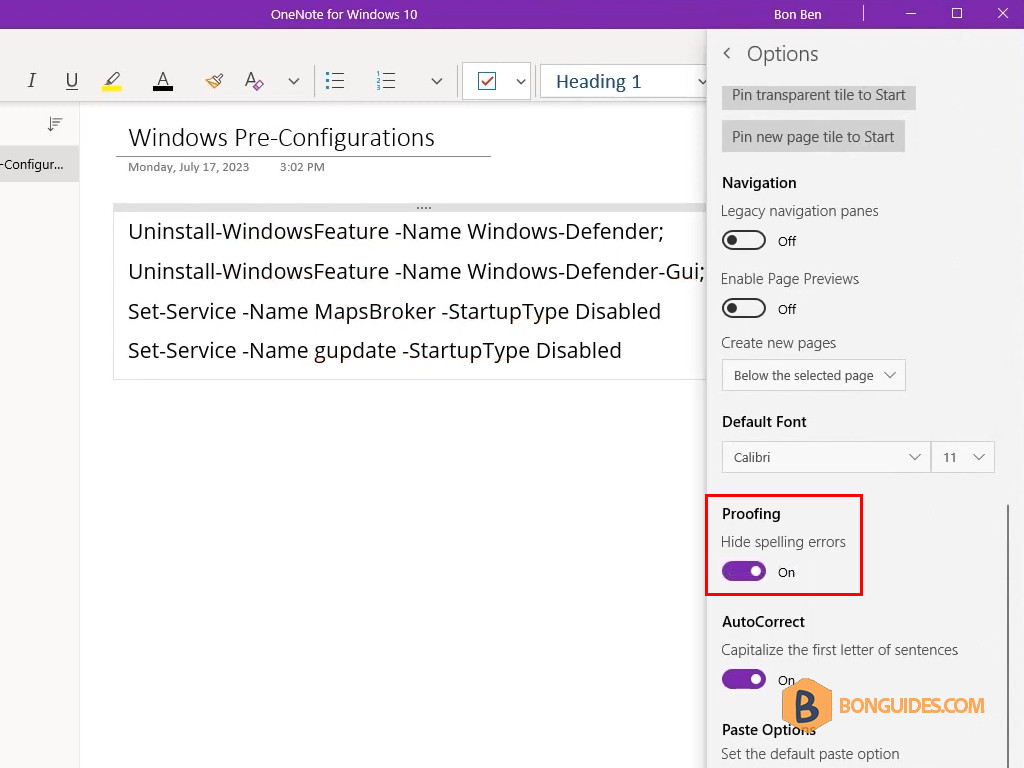
Task: Click the Bon Ben account name
Action: coord(797,14)
